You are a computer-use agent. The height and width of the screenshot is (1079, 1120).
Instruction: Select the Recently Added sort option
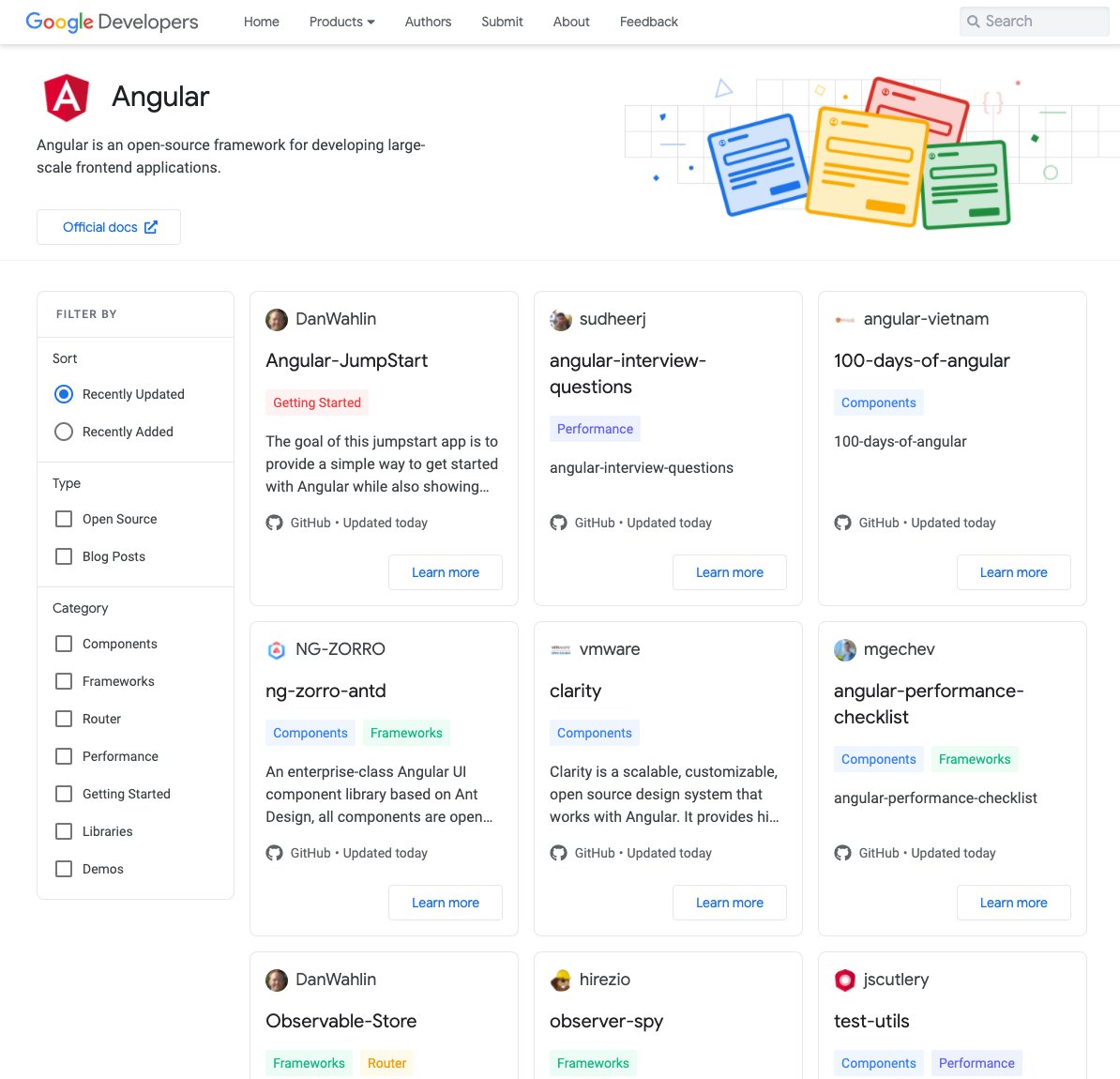tap(64, 432)
